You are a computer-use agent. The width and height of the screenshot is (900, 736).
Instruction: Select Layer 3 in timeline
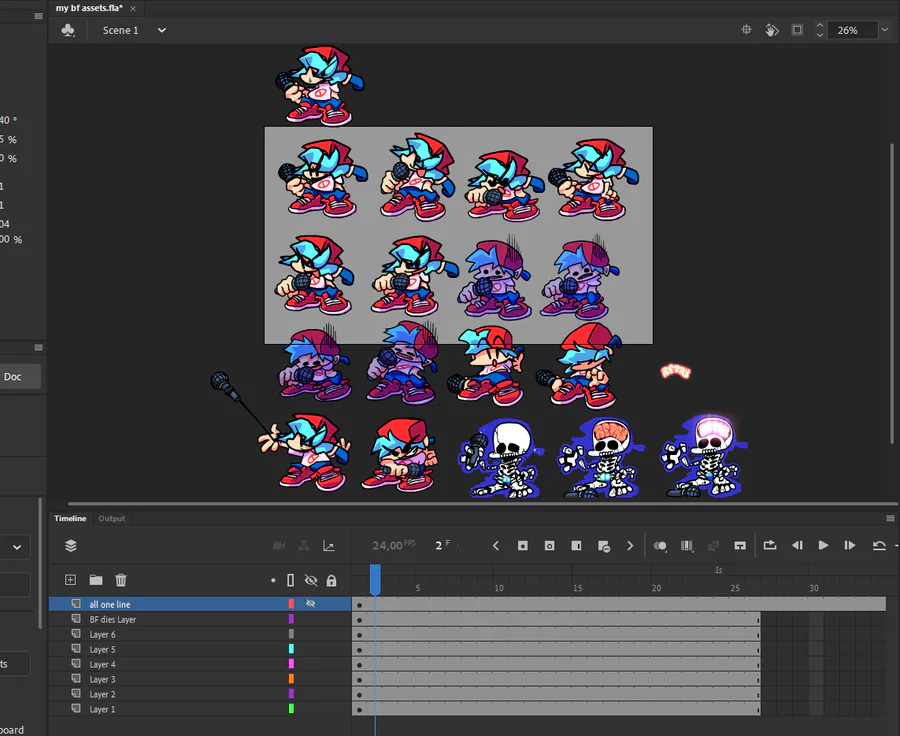pos(200,679)
